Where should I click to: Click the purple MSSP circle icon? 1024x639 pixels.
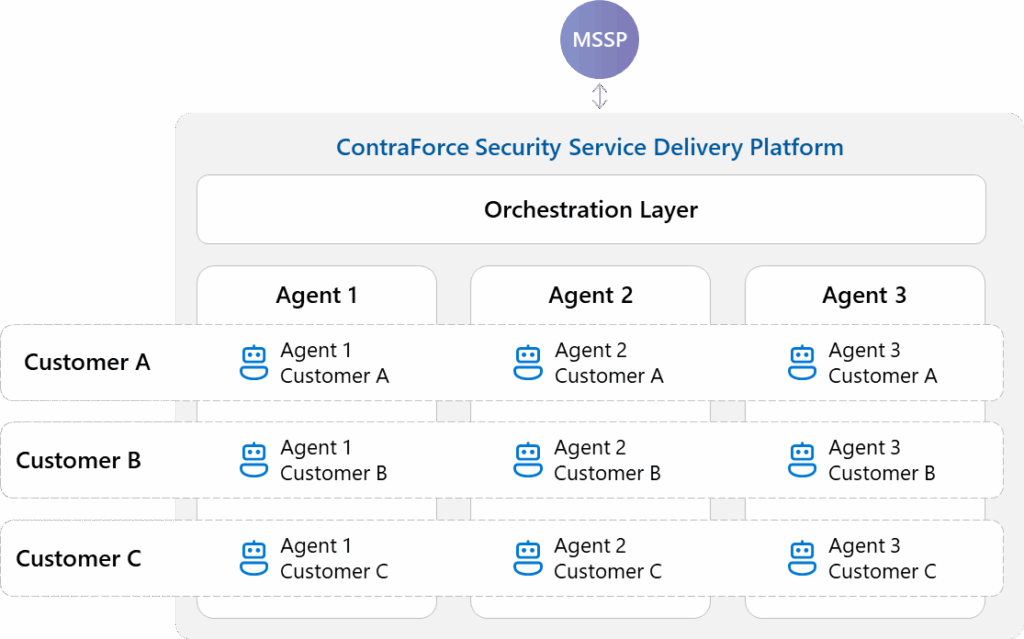point(599,40)
